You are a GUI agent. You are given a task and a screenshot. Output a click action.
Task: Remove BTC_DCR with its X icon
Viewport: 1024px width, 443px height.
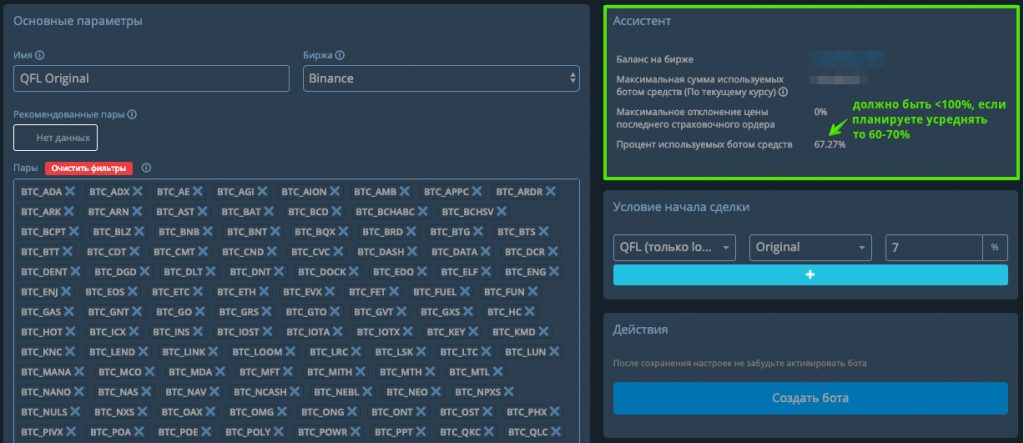(x=552, y=252)
